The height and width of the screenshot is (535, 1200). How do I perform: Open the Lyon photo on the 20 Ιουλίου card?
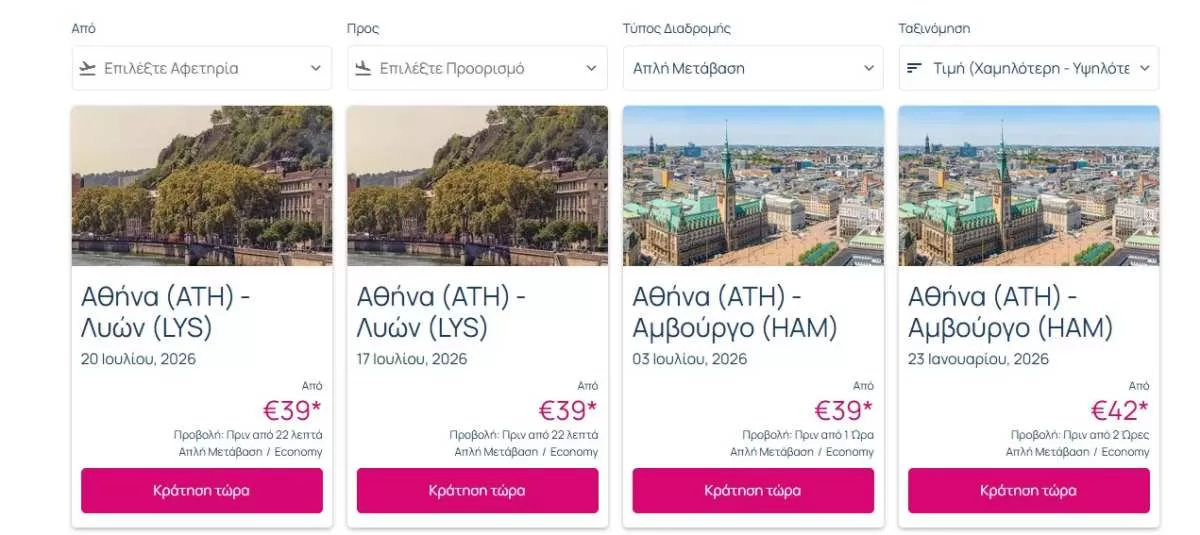202,185
